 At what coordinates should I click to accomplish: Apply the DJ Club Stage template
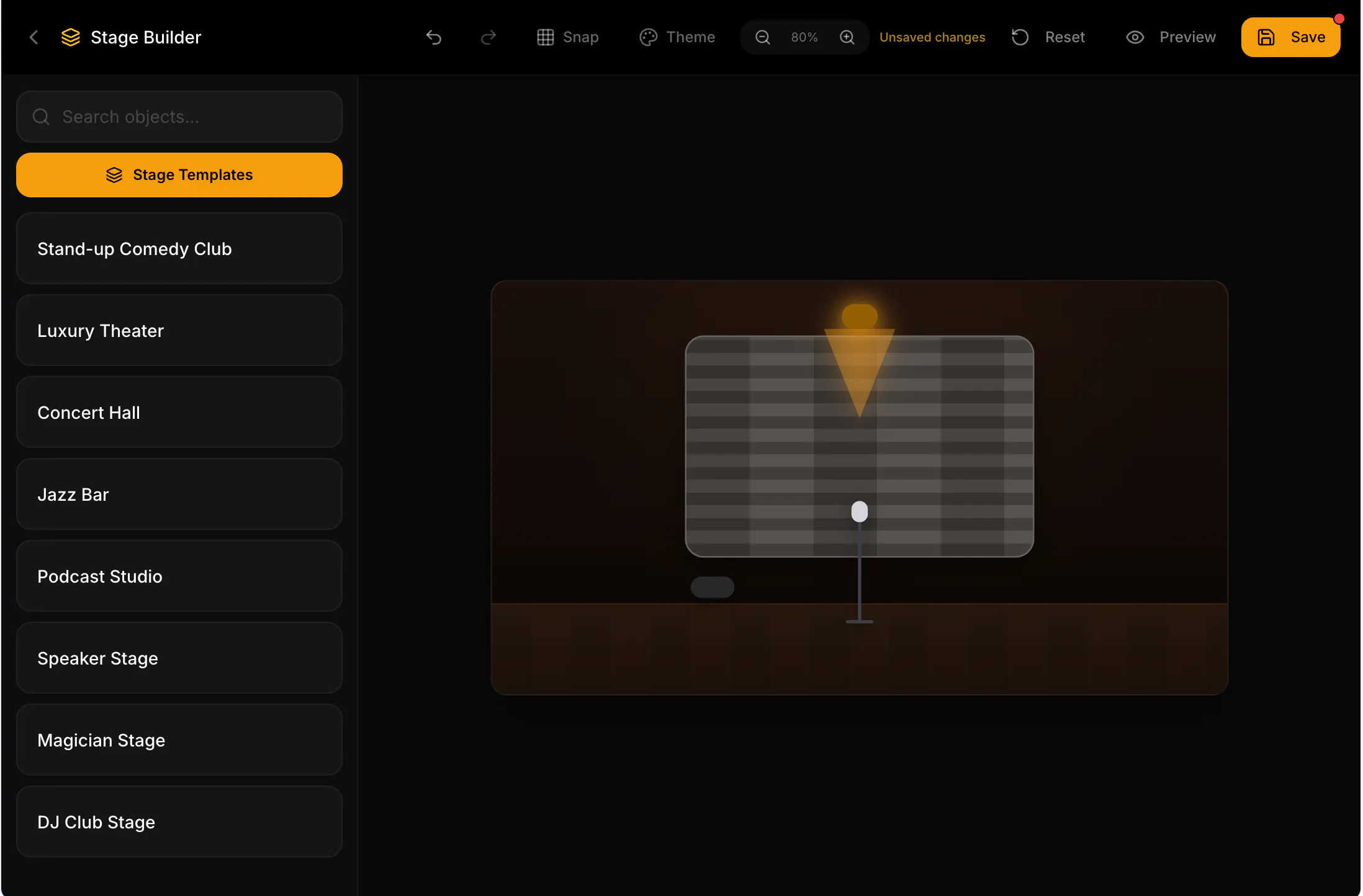click(x=179, y=822)
